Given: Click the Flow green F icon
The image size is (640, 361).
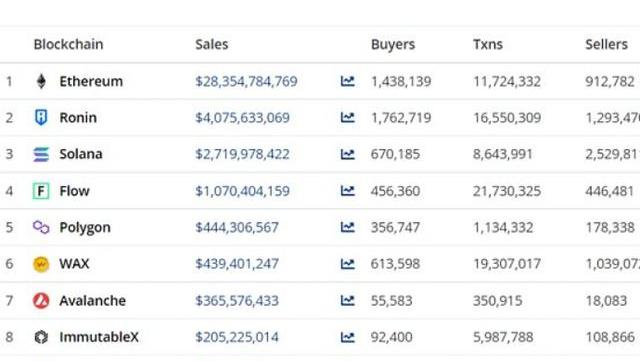Looking at the screenshot, I should (x=41, y=191).
